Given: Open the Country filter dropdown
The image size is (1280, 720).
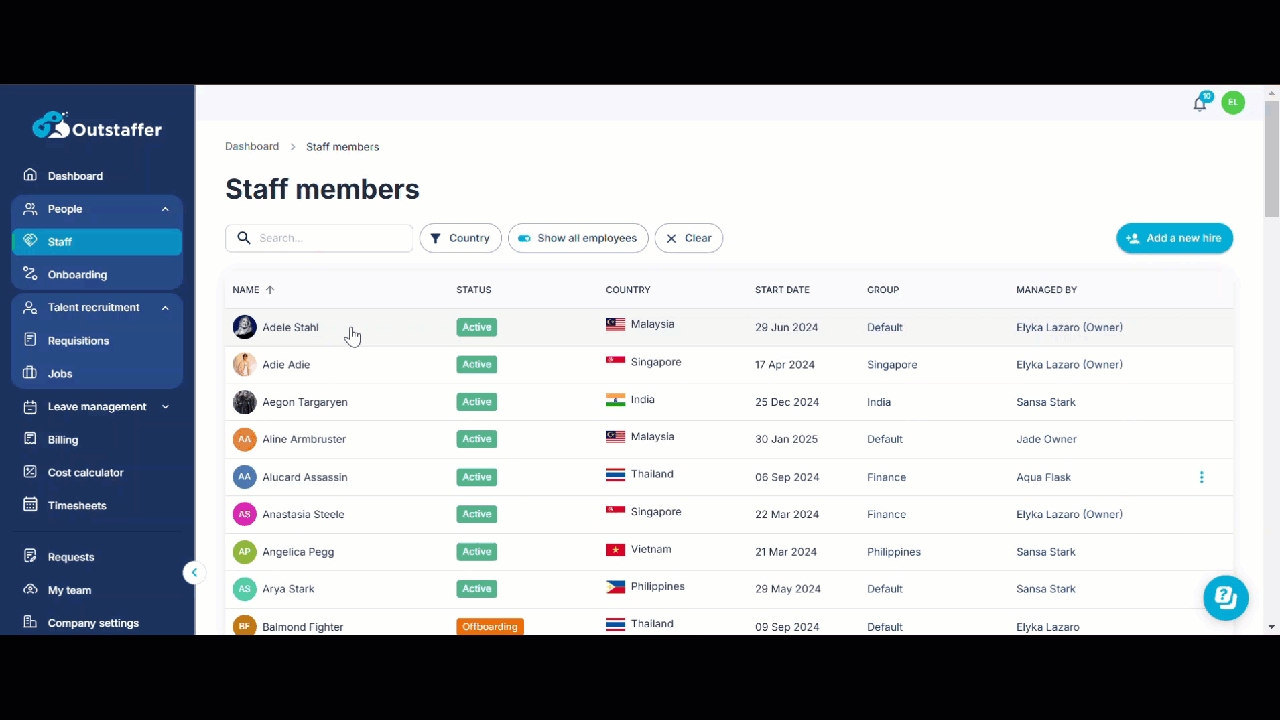Looking at the screenshot, I should (460, 238).
